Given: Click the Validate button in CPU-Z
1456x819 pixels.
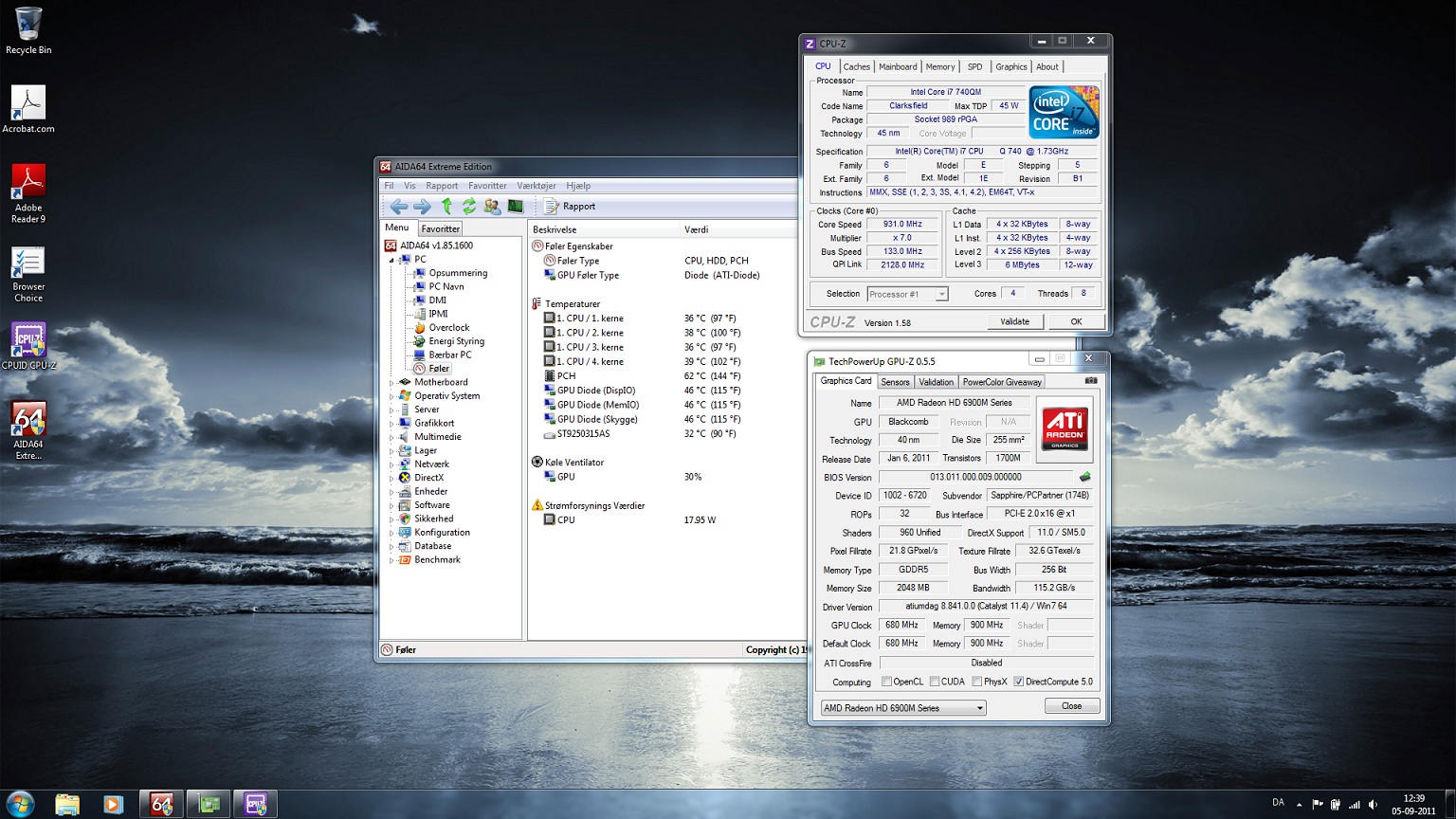Looking at the screenshot, I should tap(1014, 321).
